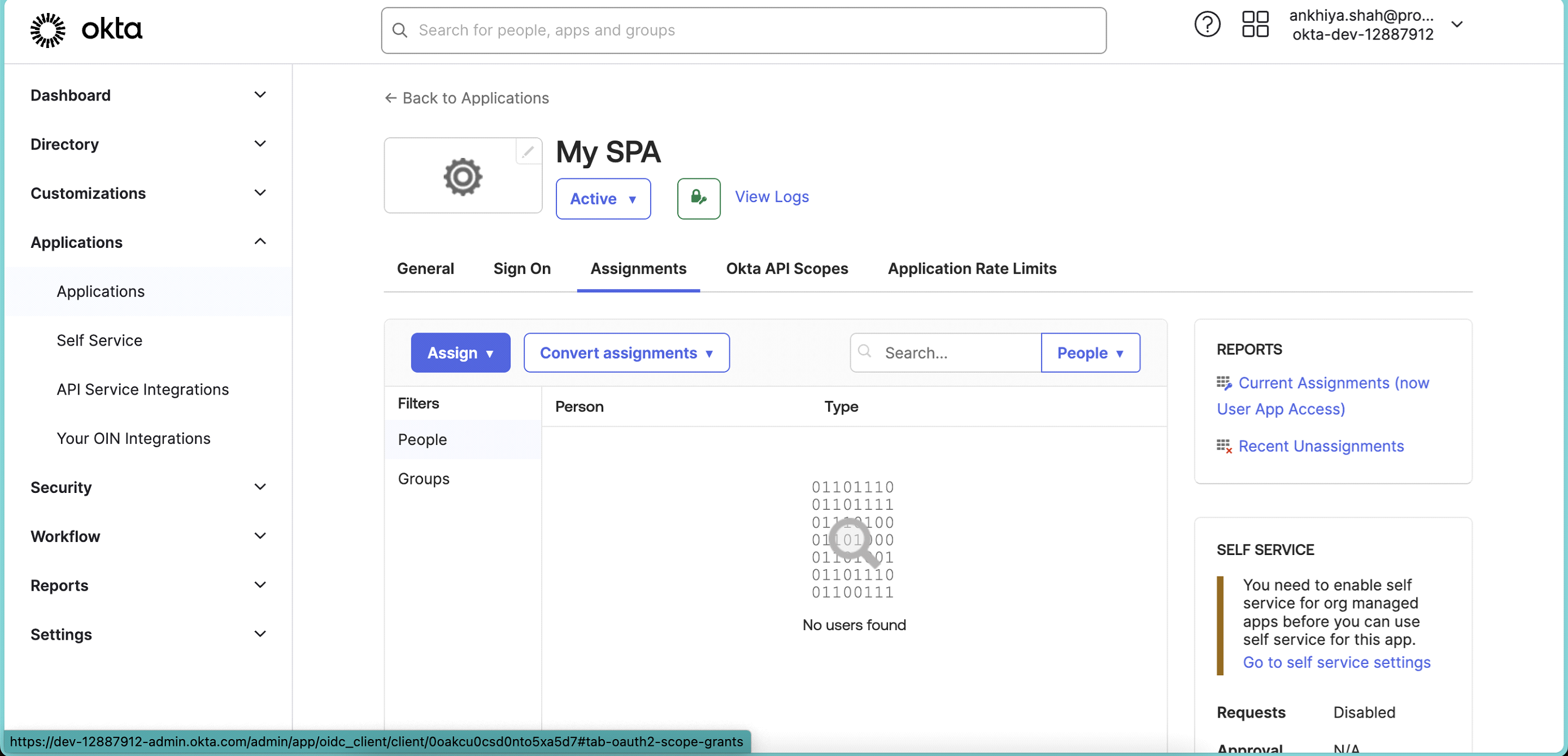Screen dimensions: 1568x756
Task: Go back to Applications
Action: 467,98
